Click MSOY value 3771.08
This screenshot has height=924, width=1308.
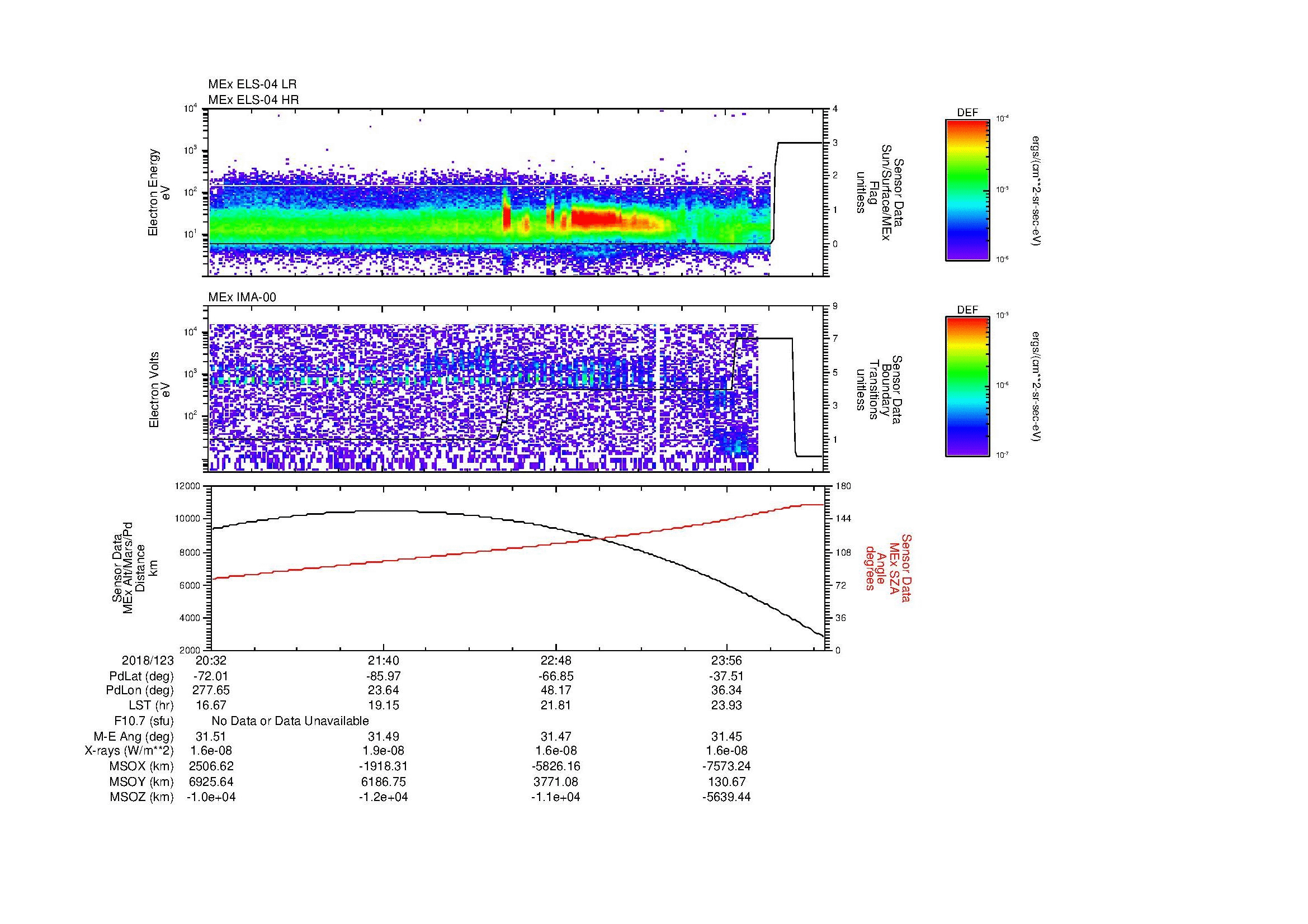click(555, 781)
